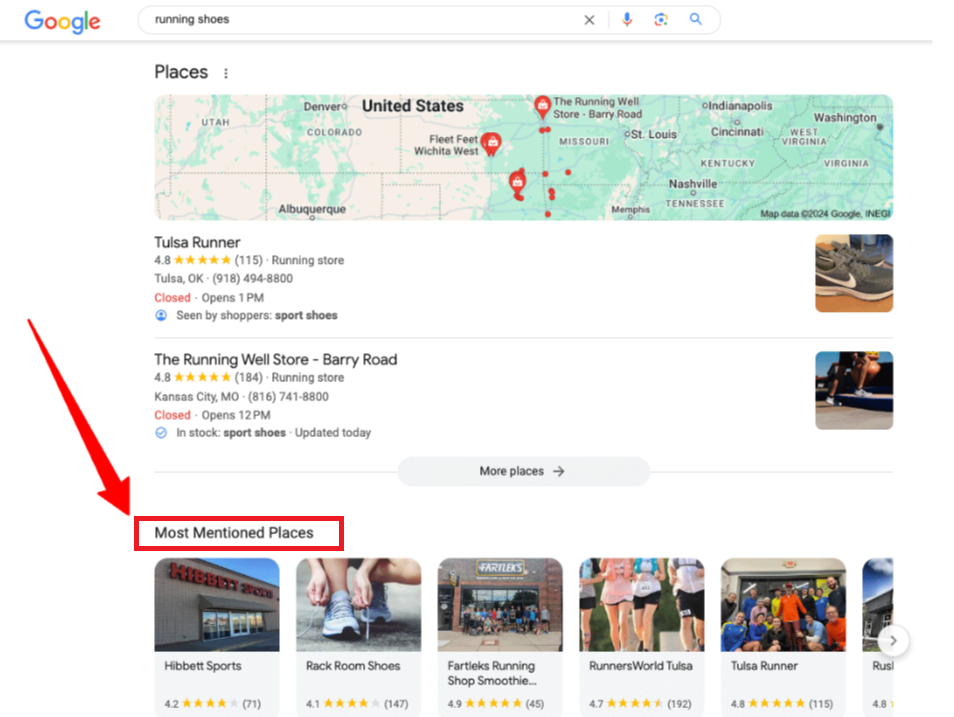Click the Seen by shoppers person icon
Viewport: 954px width, 717px height.
coord(161,315)
